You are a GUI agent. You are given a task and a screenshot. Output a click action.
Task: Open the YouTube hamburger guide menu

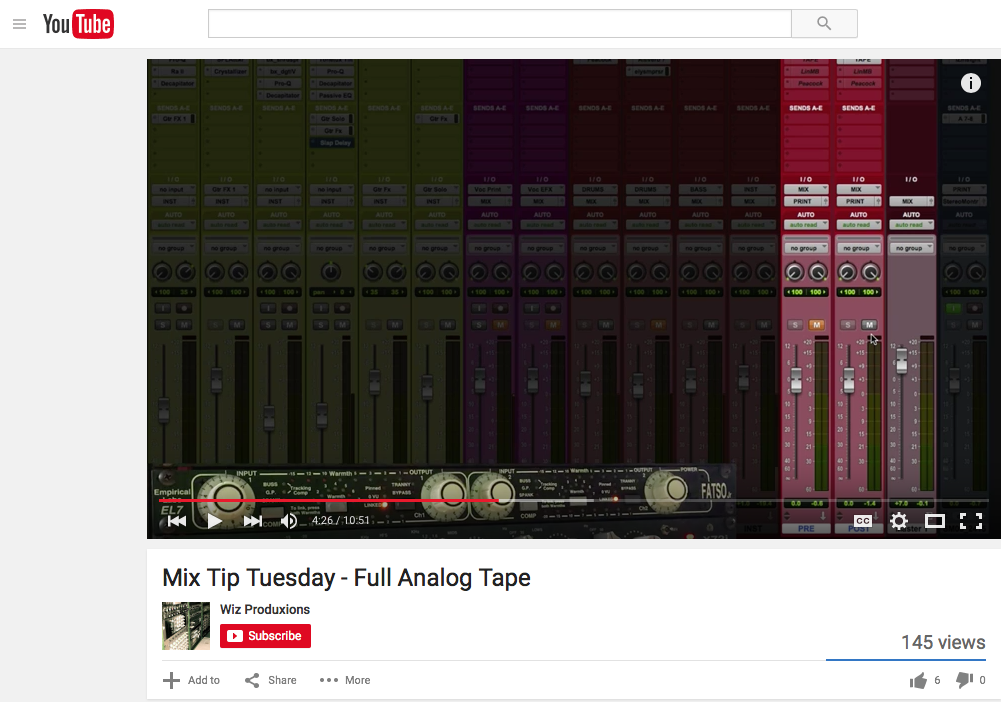[x=19, y=24]
